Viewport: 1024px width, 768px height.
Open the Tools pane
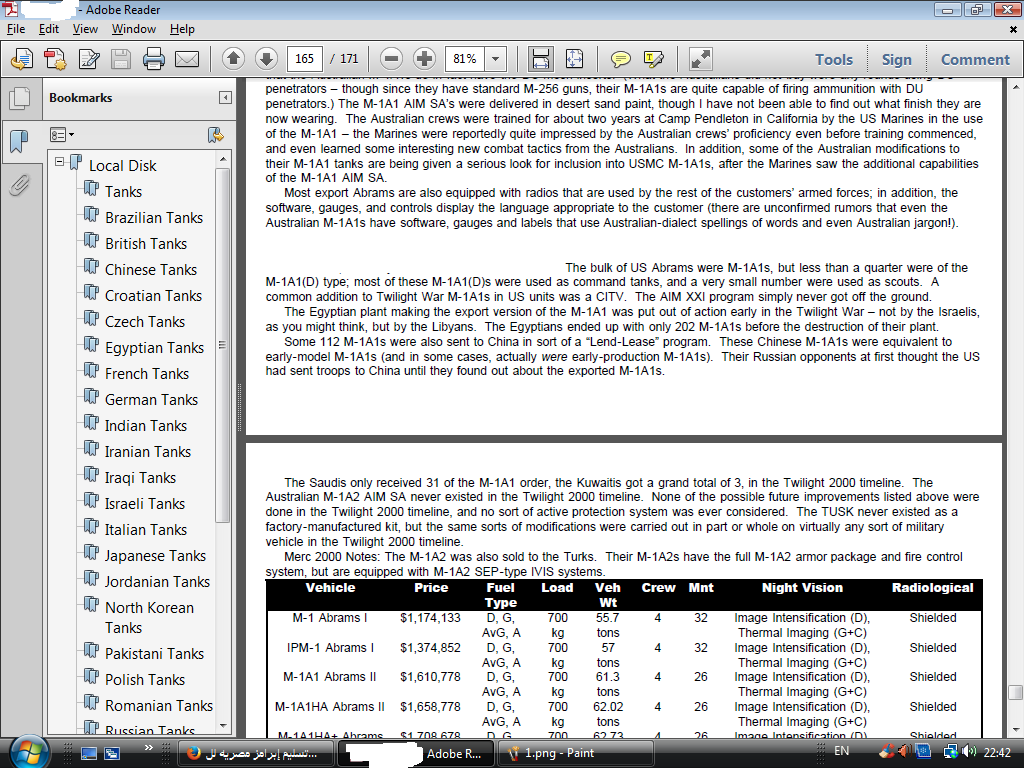834,59
